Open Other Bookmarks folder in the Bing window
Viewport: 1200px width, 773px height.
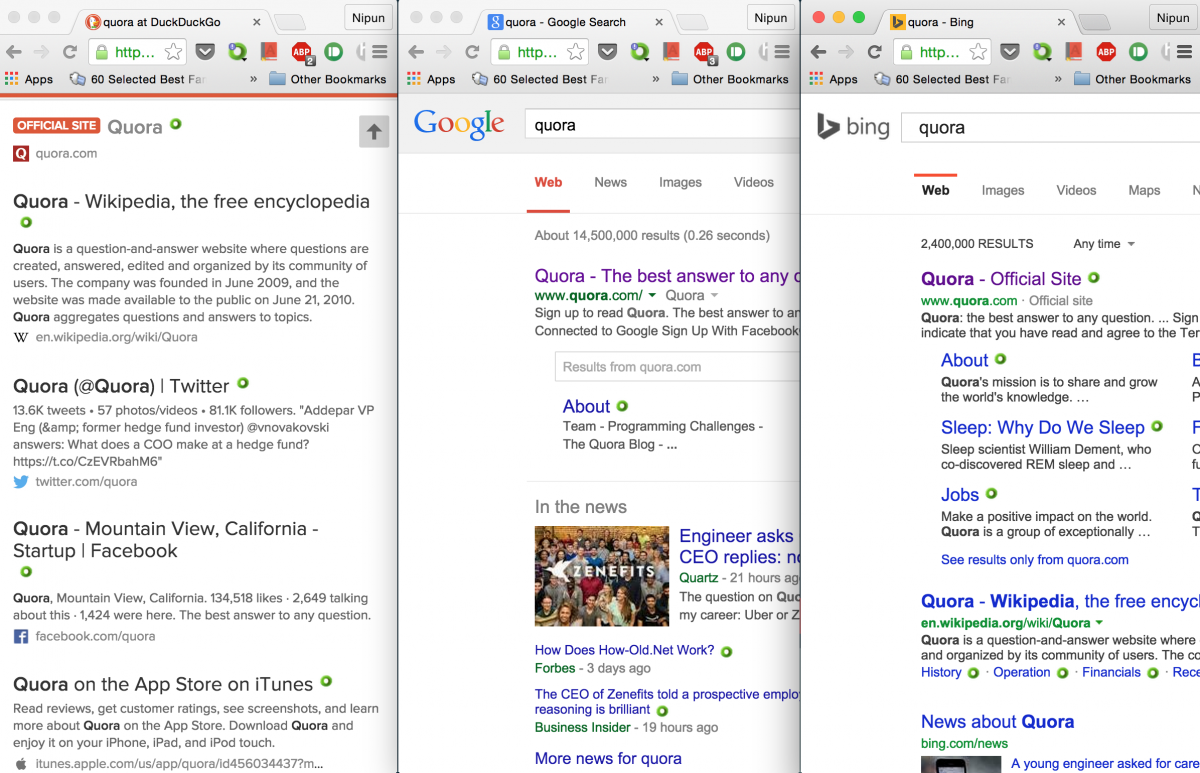(x=1132, y=79)
